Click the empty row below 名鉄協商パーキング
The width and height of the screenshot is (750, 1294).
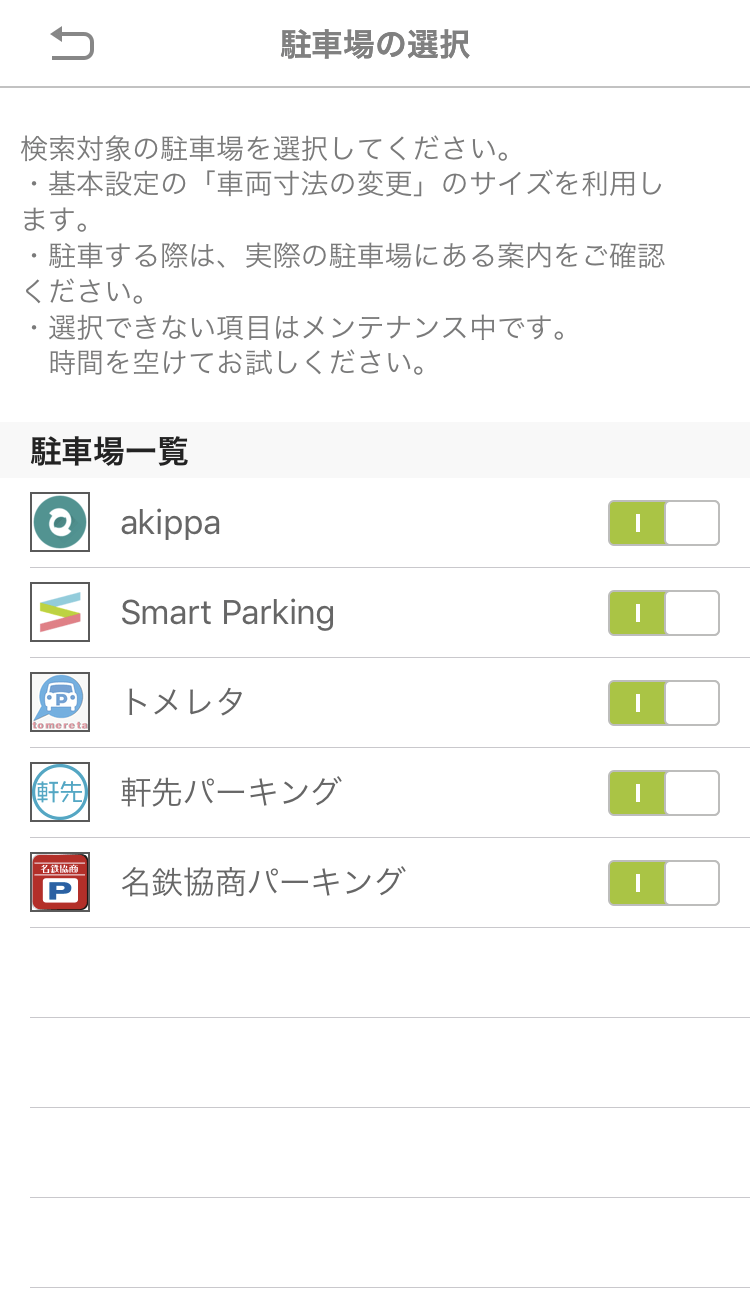pos(390,972)
